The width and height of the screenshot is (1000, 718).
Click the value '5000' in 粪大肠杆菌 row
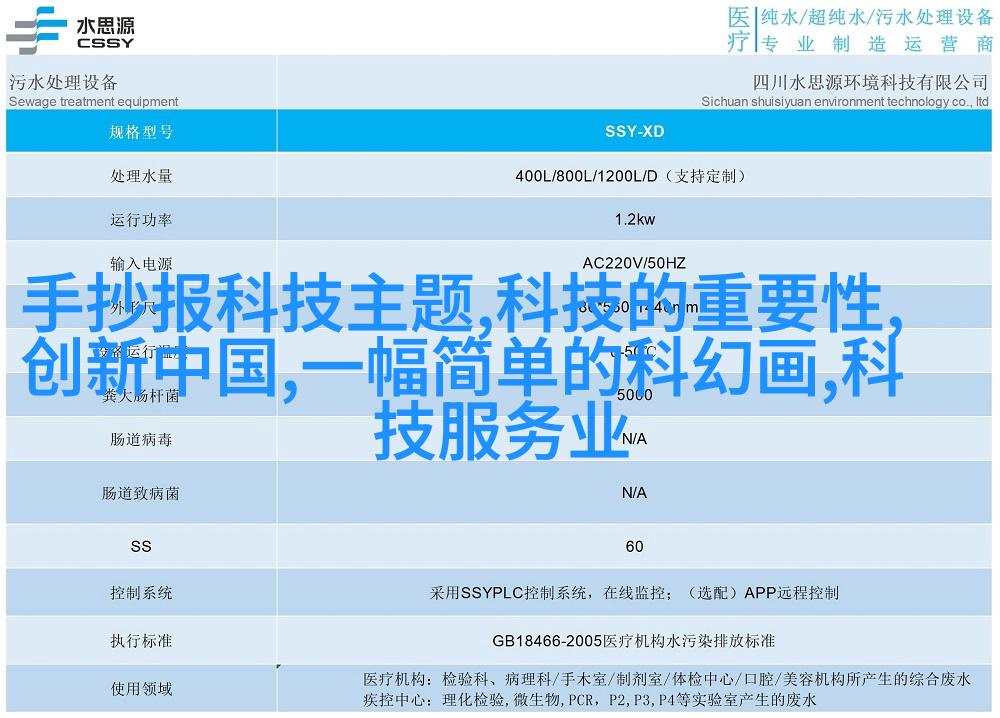click(635, 395)
